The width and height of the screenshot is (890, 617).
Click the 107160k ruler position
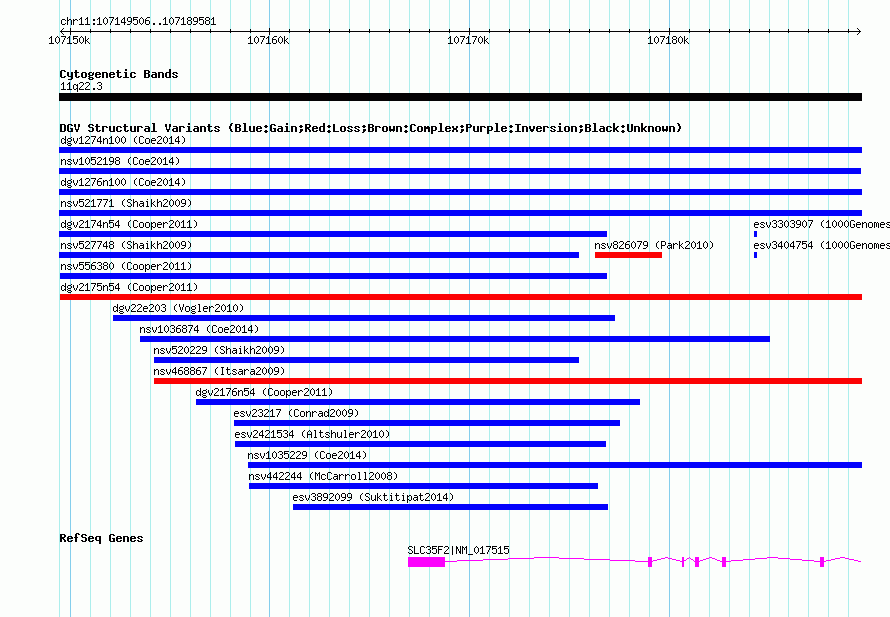point(268,40)
